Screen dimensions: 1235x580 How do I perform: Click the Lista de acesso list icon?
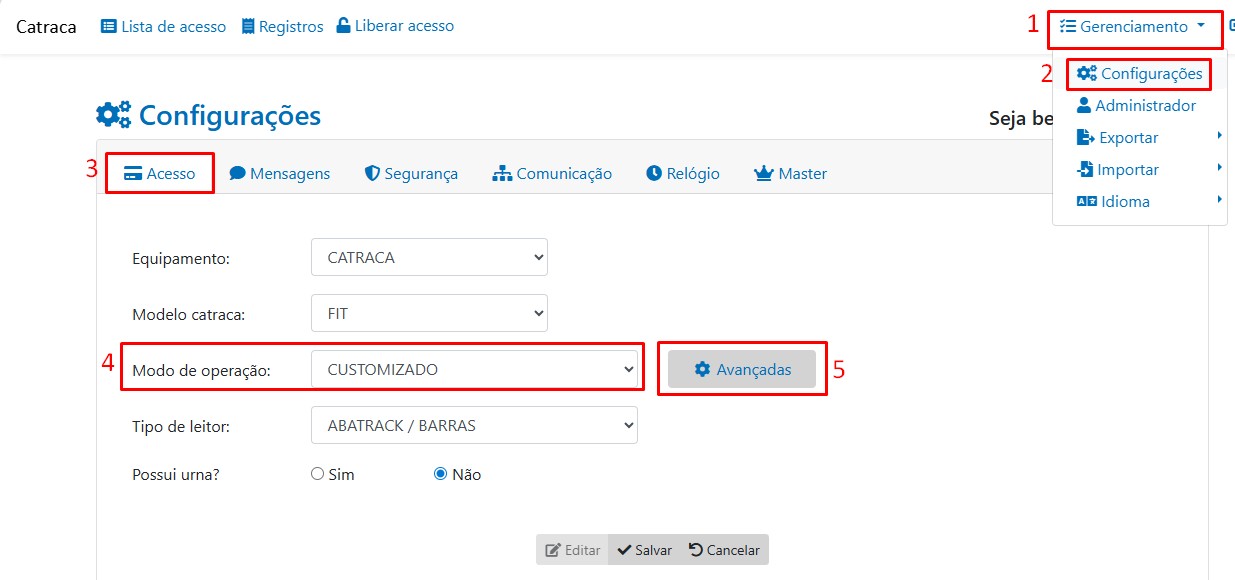point(109,27)
